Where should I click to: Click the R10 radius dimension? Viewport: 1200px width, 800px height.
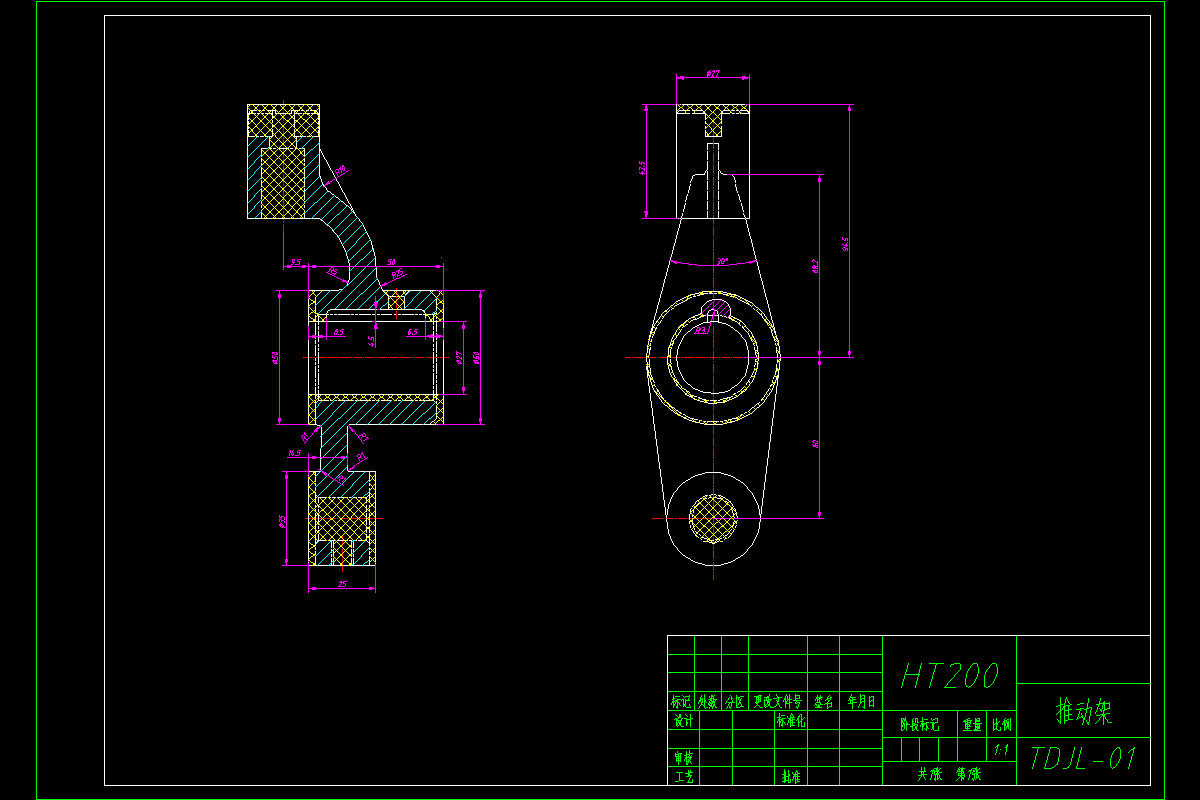point(340,172)
